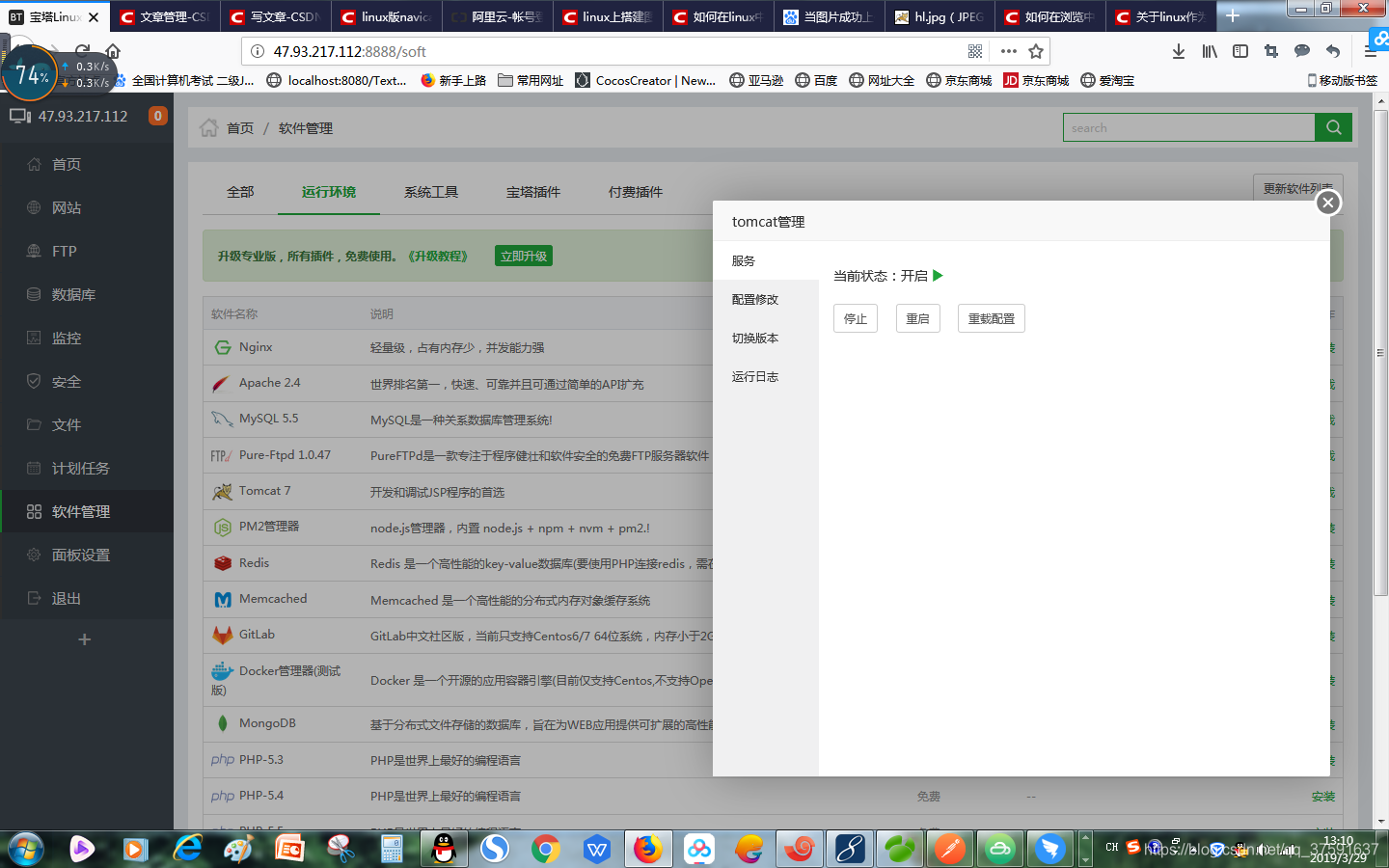
Task: Open the library icon in browser toolbar
Action: click(x=1210, y=51)
